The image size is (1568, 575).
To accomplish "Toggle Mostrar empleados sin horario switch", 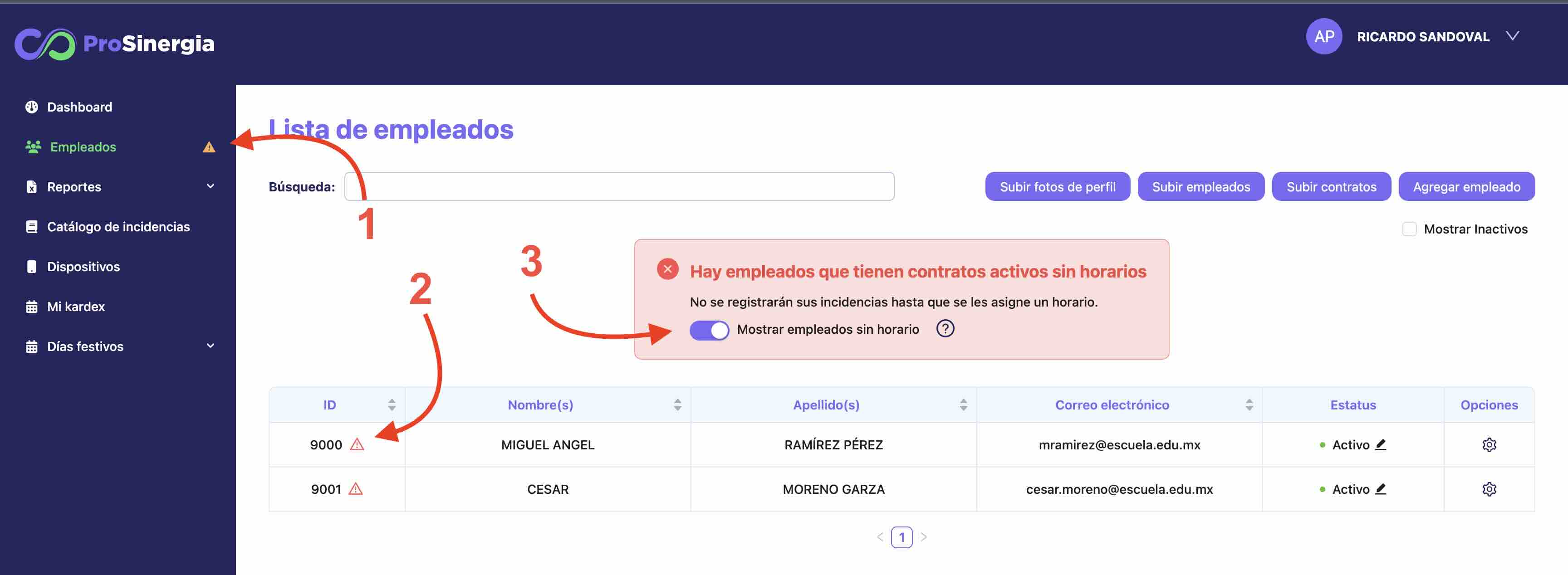I will pyautogui.click(x=709, y=330).
